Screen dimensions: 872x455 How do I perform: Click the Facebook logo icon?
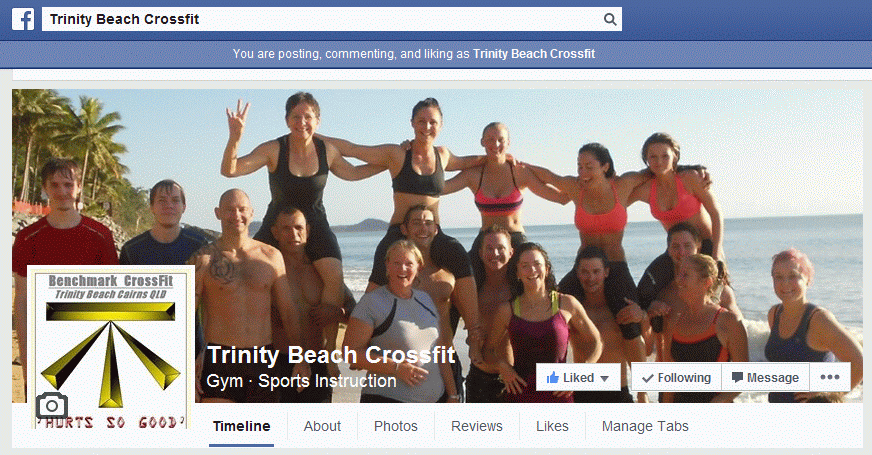(x=23, y=19)
